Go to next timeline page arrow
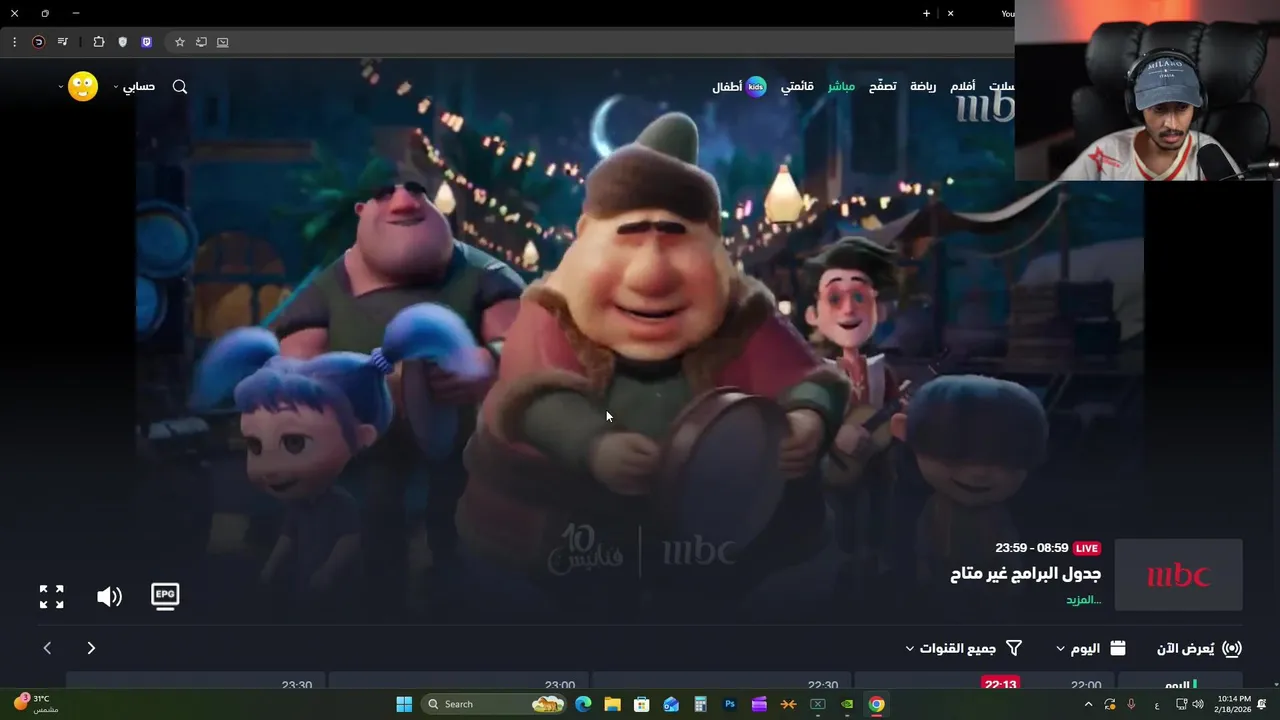The image size is (1280, 720). [91, 648]
